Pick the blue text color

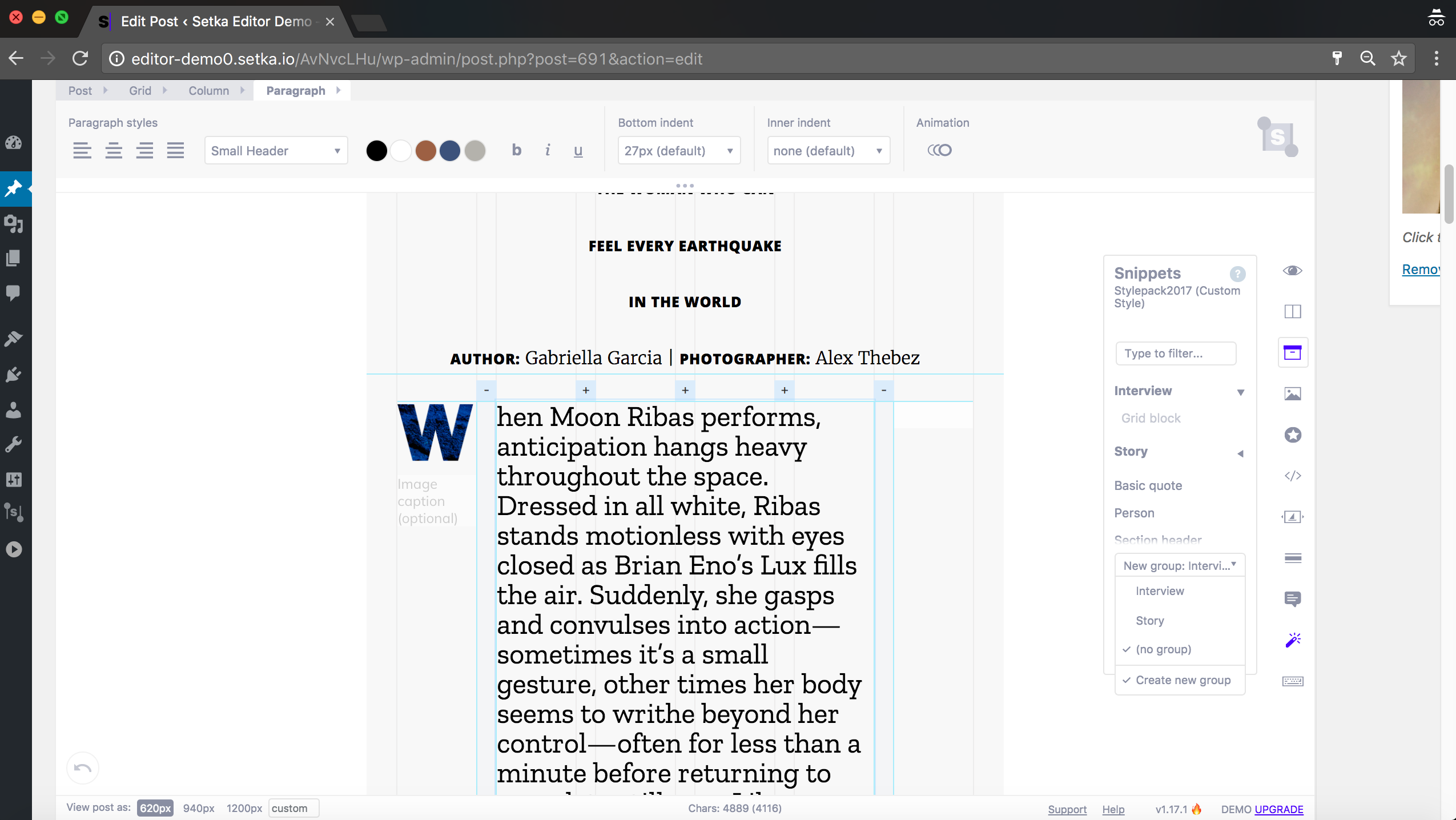tap(450, 151)
